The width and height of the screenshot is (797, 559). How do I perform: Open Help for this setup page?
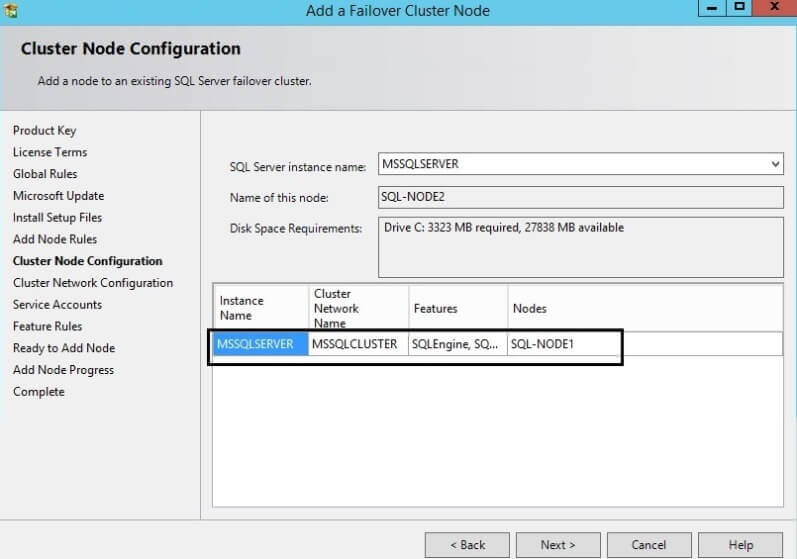pyautogui.click(x=740, y=545)
